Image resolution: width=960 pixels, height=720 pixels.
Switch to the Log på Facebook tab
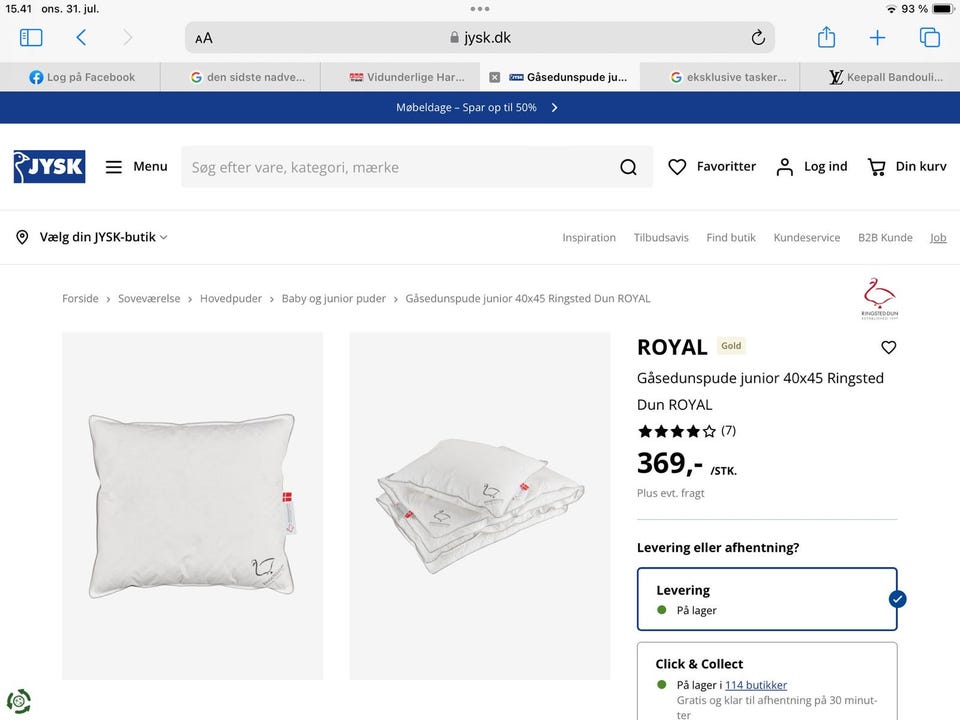81,77
